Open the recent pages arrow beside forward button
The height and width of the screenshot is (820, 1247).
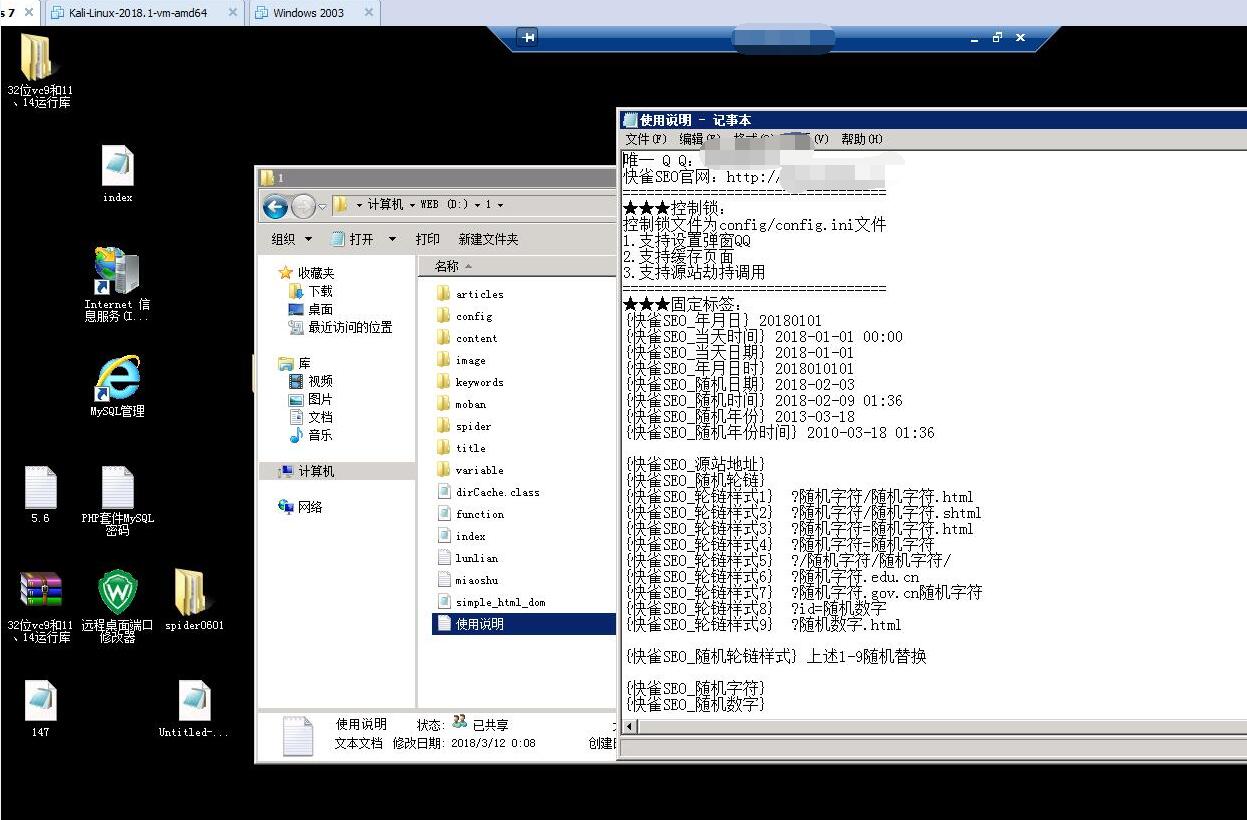322,206
